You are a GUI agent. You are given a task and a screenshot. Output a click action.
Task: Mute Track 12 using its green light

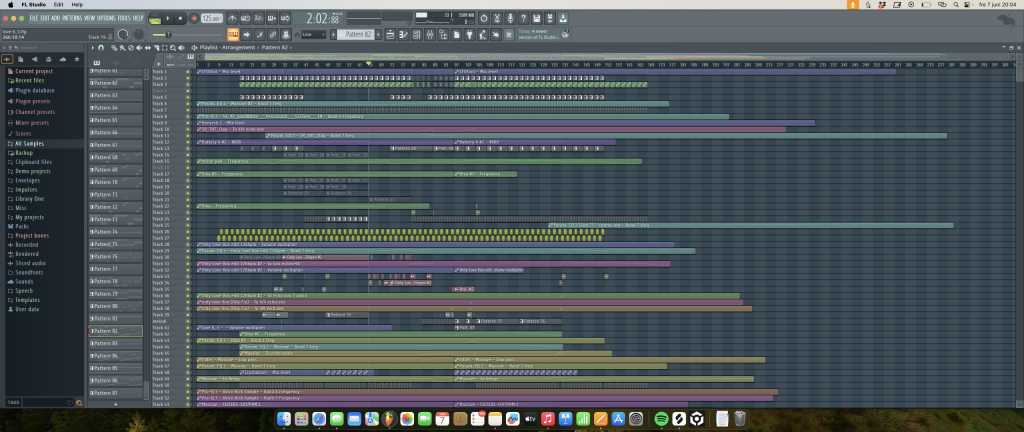point(188,142)
